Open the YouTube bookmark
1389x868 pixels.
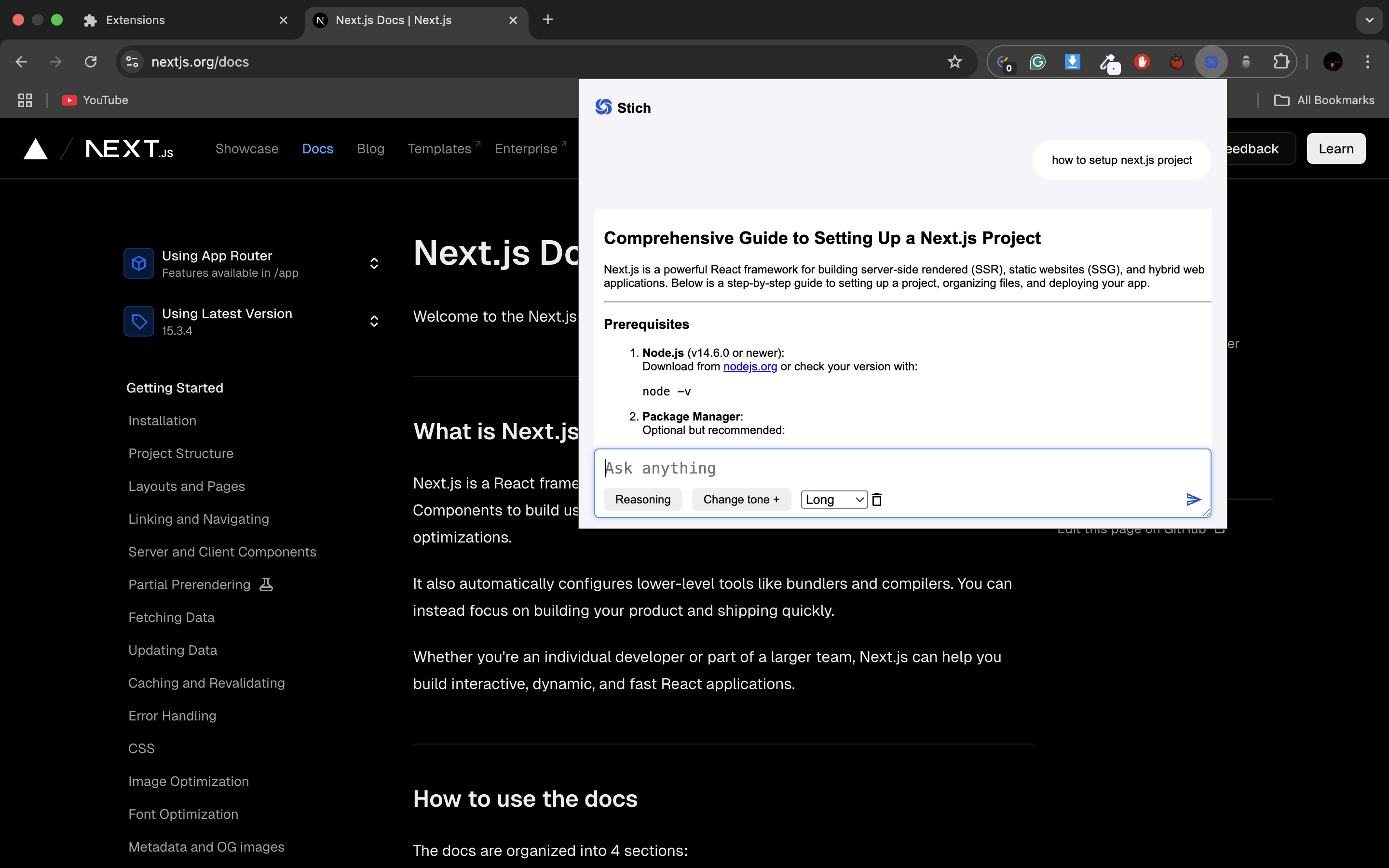(95, 100)
